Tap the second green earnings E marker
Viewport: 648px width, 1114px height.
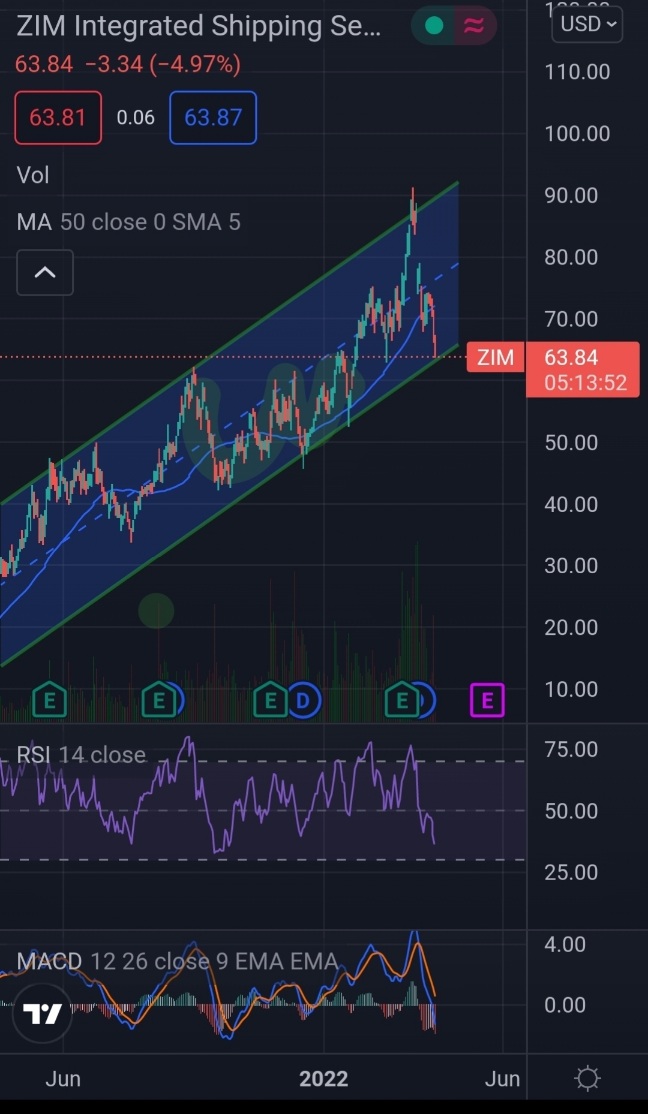pyautogui.click(x=157, y=702)
